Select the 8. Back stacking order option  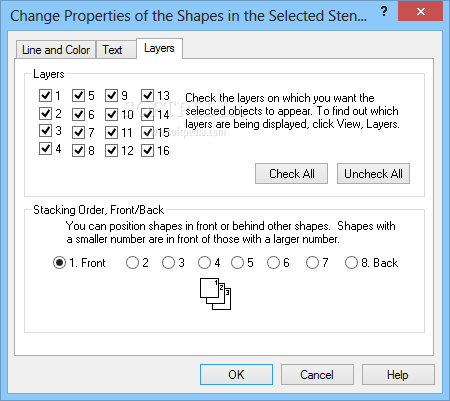(x=351, y=263)
